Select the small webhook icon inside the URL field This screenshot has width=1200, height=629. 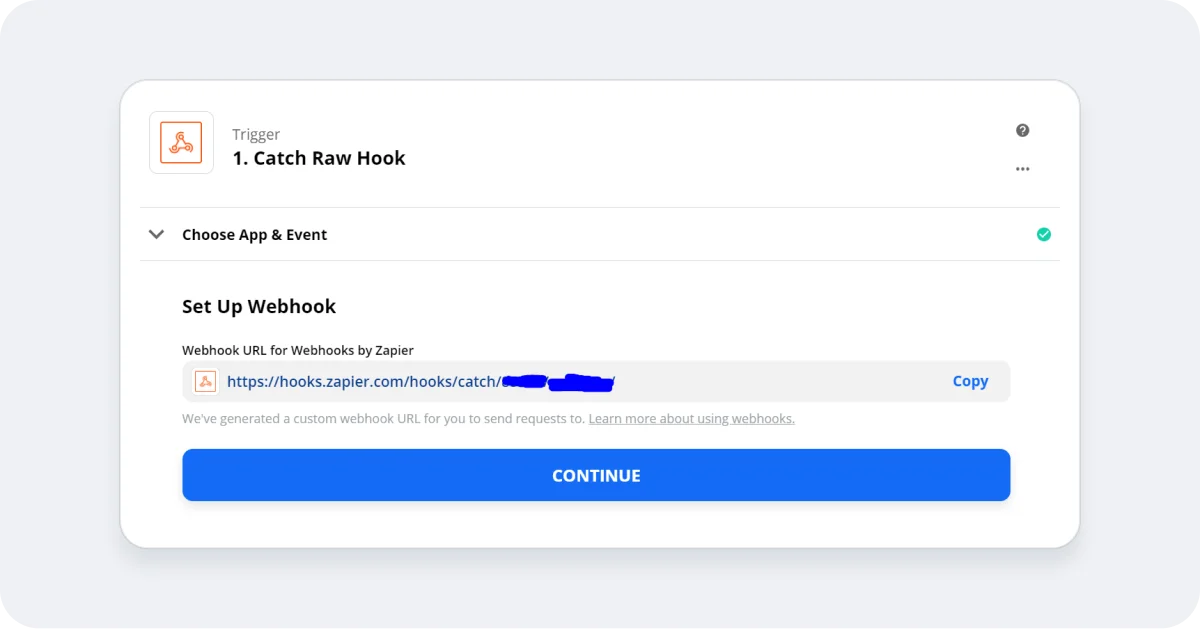[205, 381]
